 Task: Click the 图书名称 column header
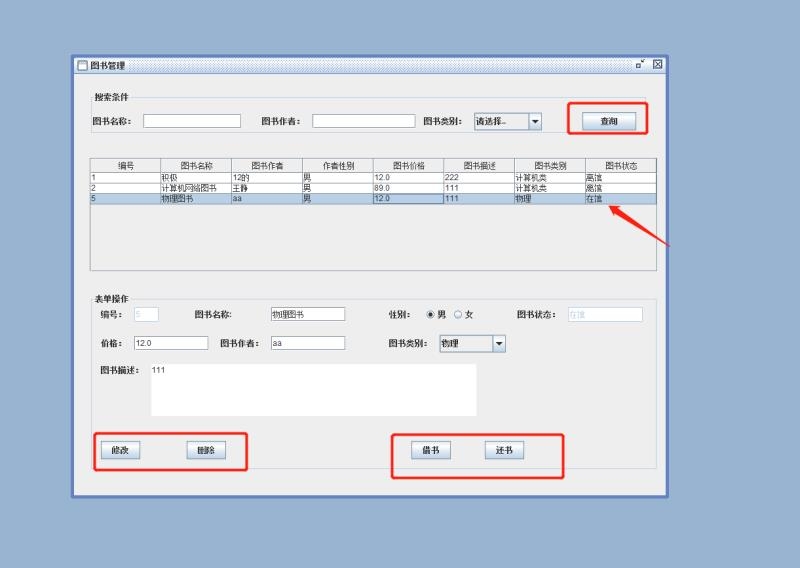pos(196,166)
